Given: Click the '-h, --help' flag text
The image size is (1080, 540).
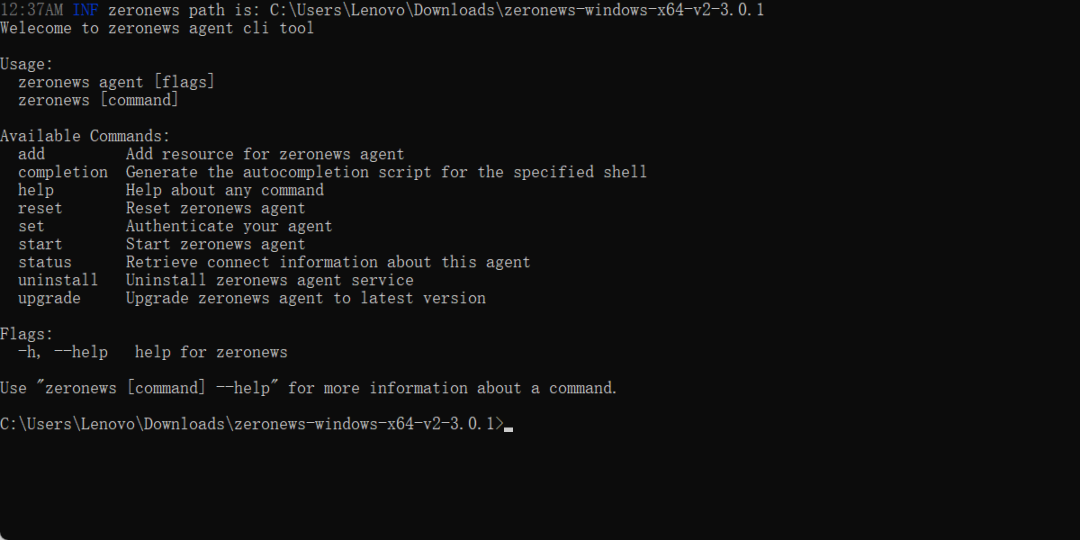Looking at the screenshot, I should click(62, 352).
